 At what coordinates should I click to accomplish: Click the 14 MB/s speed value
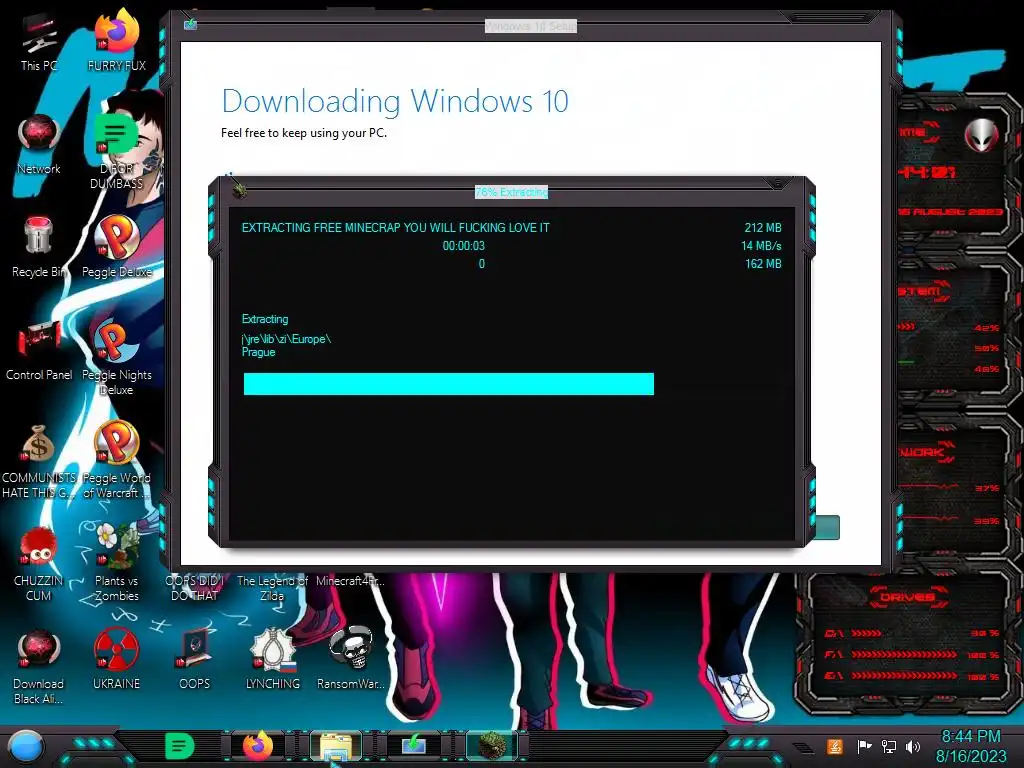(761, 246)
